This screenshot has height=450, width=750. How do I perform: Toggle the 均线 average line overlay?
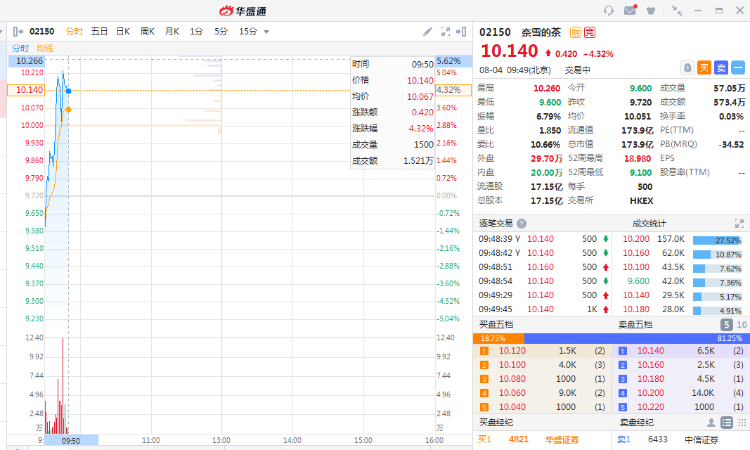[x=45, y=48]
